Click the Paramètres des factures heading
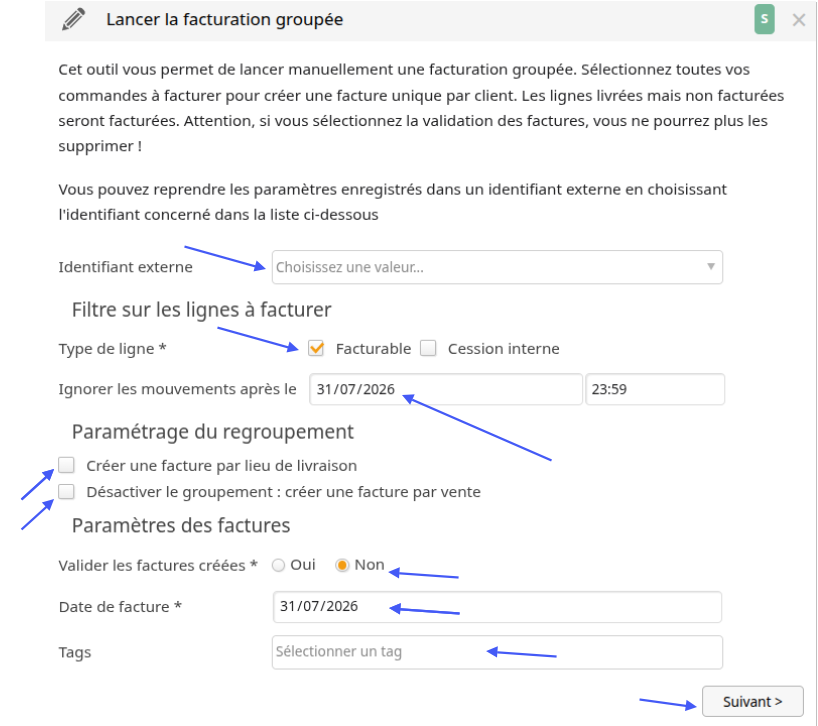818x726 pixels. [x=181, y=525]
